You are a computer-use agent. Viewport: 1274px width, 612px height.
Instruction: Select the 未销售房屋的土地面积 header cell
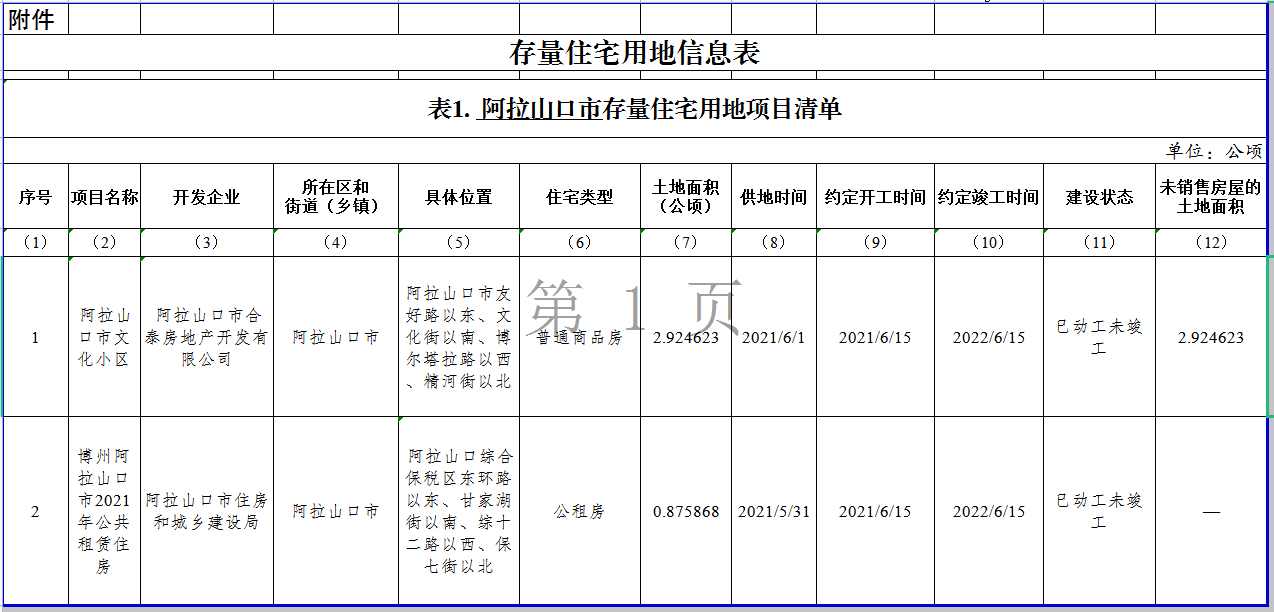(1211, 196)
